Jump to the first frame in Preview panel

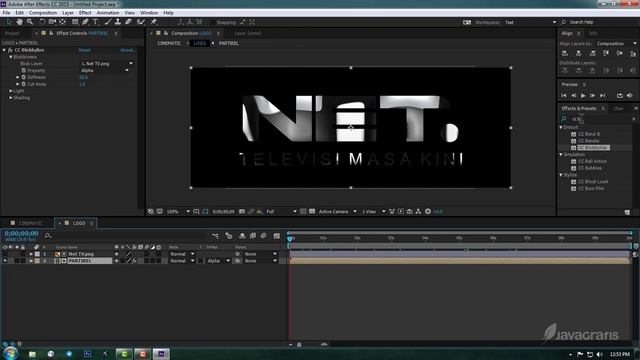click(564, 96)
